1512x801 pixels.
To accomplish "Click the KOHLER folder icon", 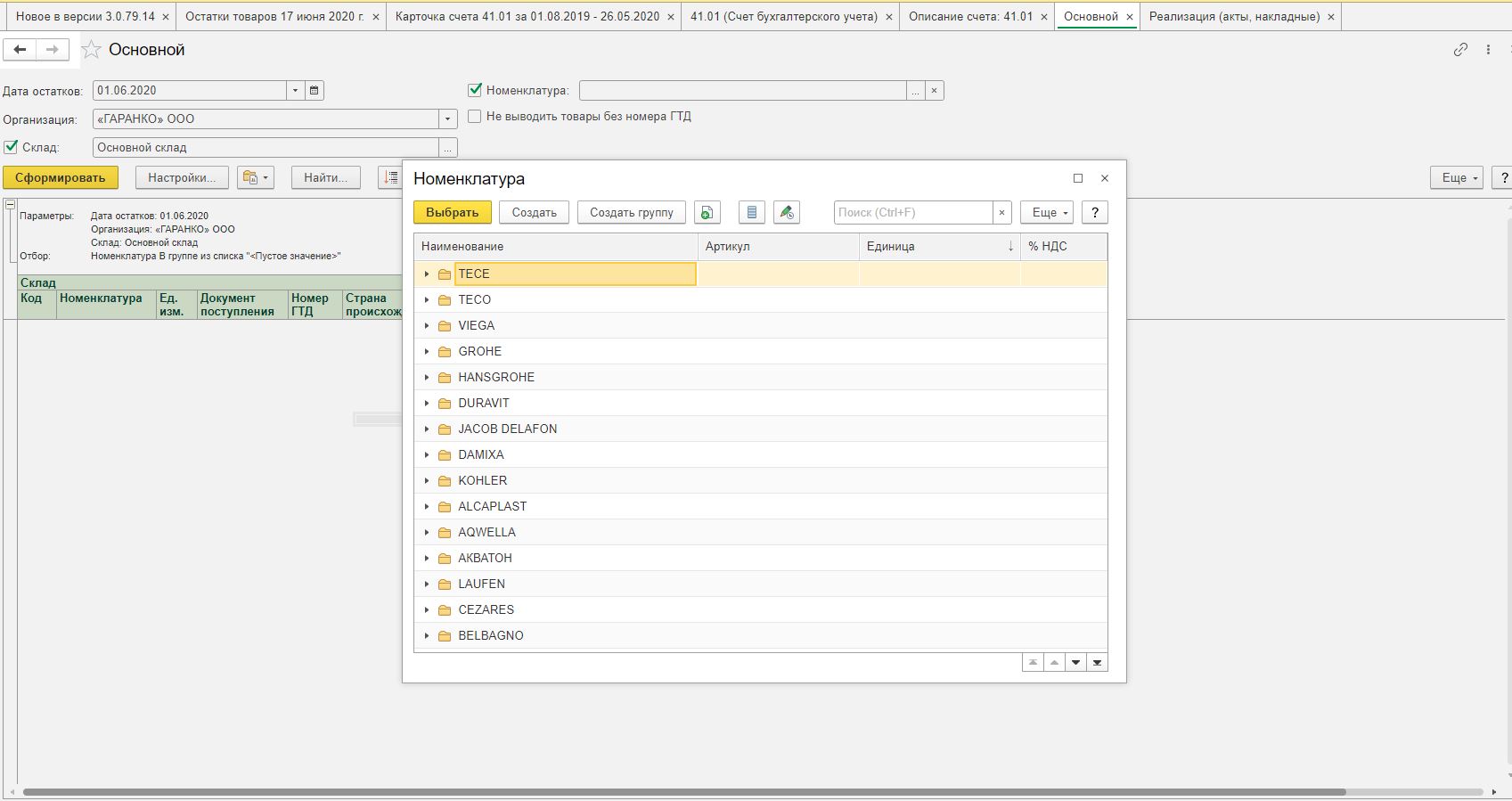I will coord(445,480).
